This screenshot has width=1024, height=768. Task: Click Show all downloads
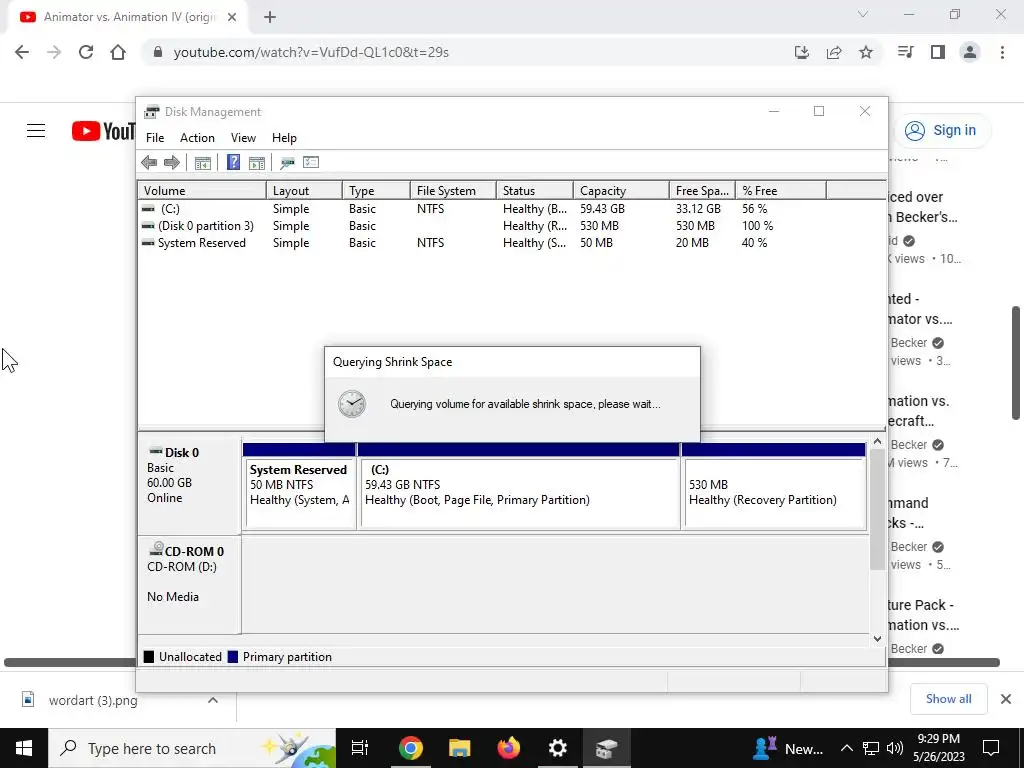click(x=948, y=699)
